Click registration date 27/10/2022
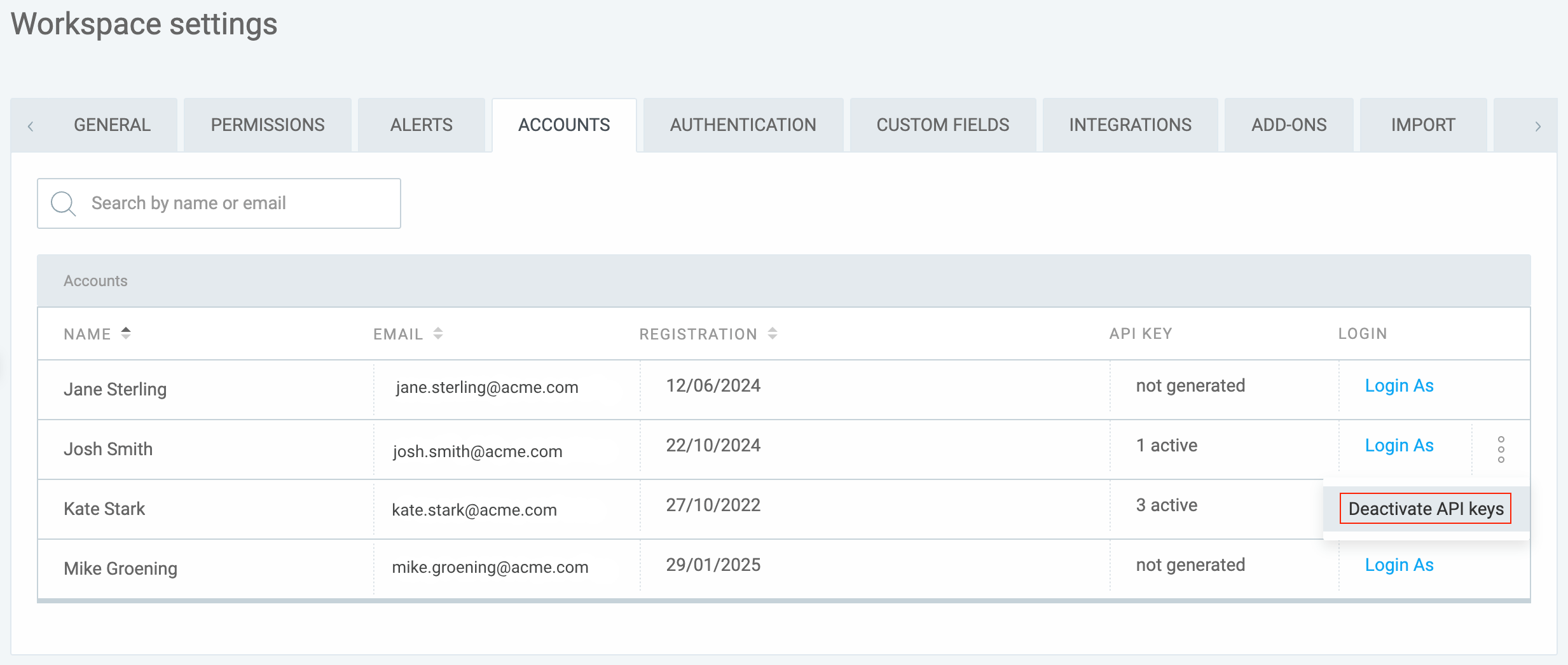 [713, 505]
